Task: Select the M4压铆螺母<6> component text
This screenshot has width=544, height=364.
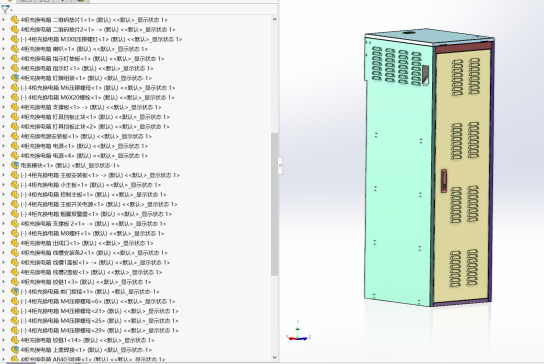Action: click(x=98, y=302)
